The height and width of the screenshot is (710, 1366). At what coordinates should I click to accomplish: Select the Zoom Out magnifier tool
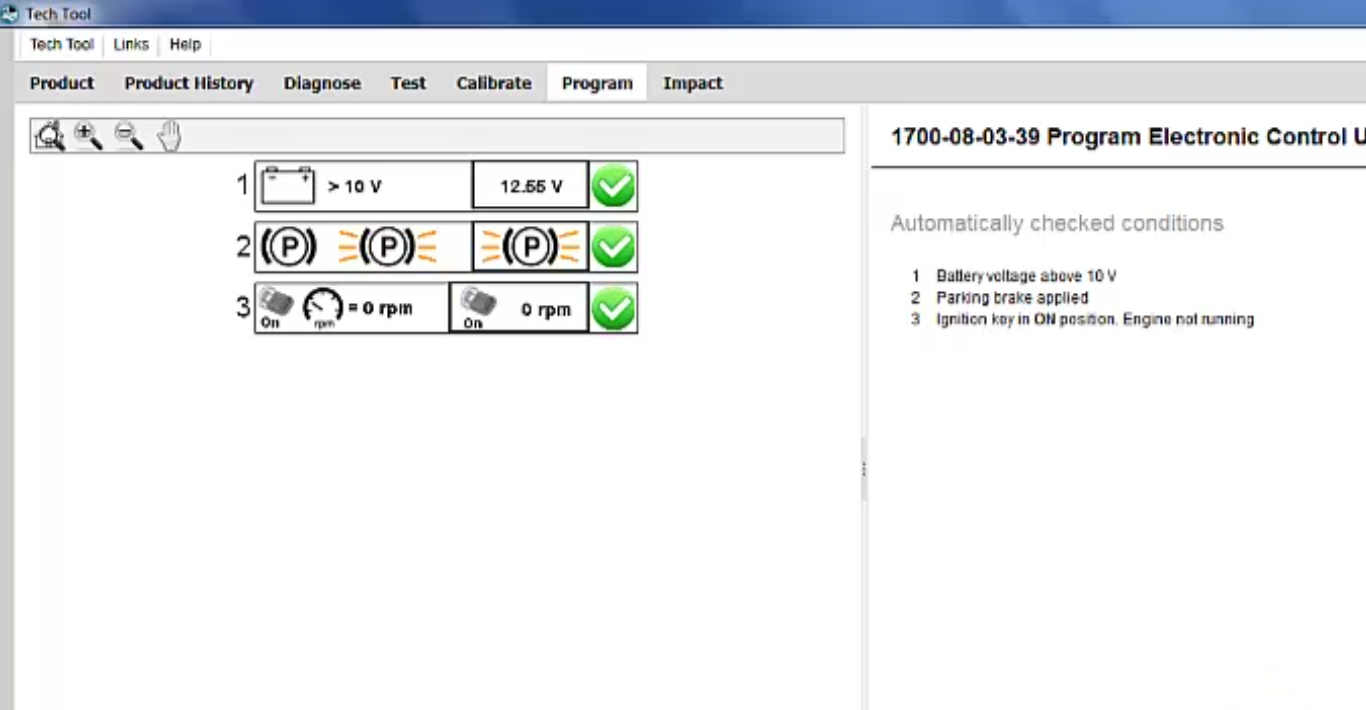(127, 136)
